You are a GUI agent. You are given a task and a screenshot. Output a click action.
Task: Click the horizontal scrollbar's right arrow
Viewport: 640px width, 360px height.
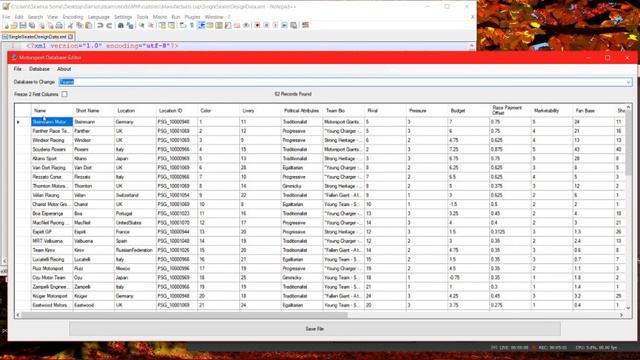pyautogui.click(x=621, y=315)
